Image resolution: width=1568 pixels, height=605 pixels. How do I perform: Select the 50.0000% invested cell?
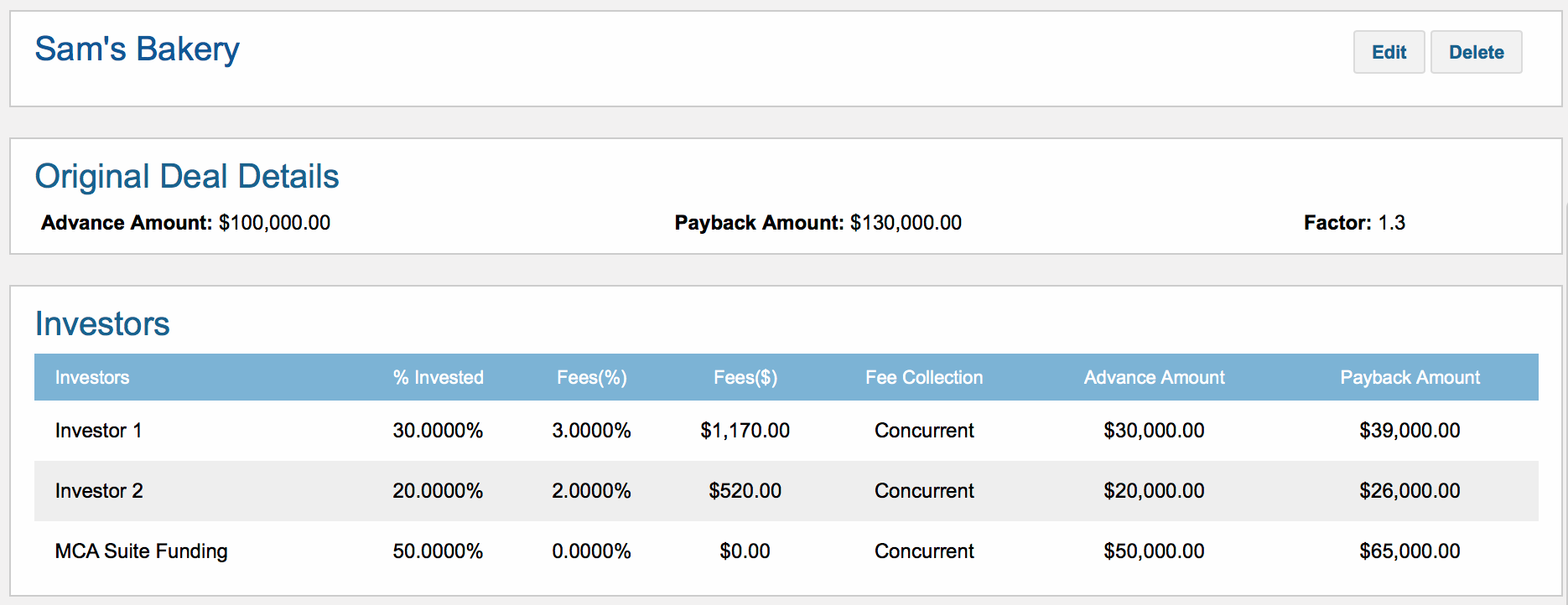click(438, 551)
